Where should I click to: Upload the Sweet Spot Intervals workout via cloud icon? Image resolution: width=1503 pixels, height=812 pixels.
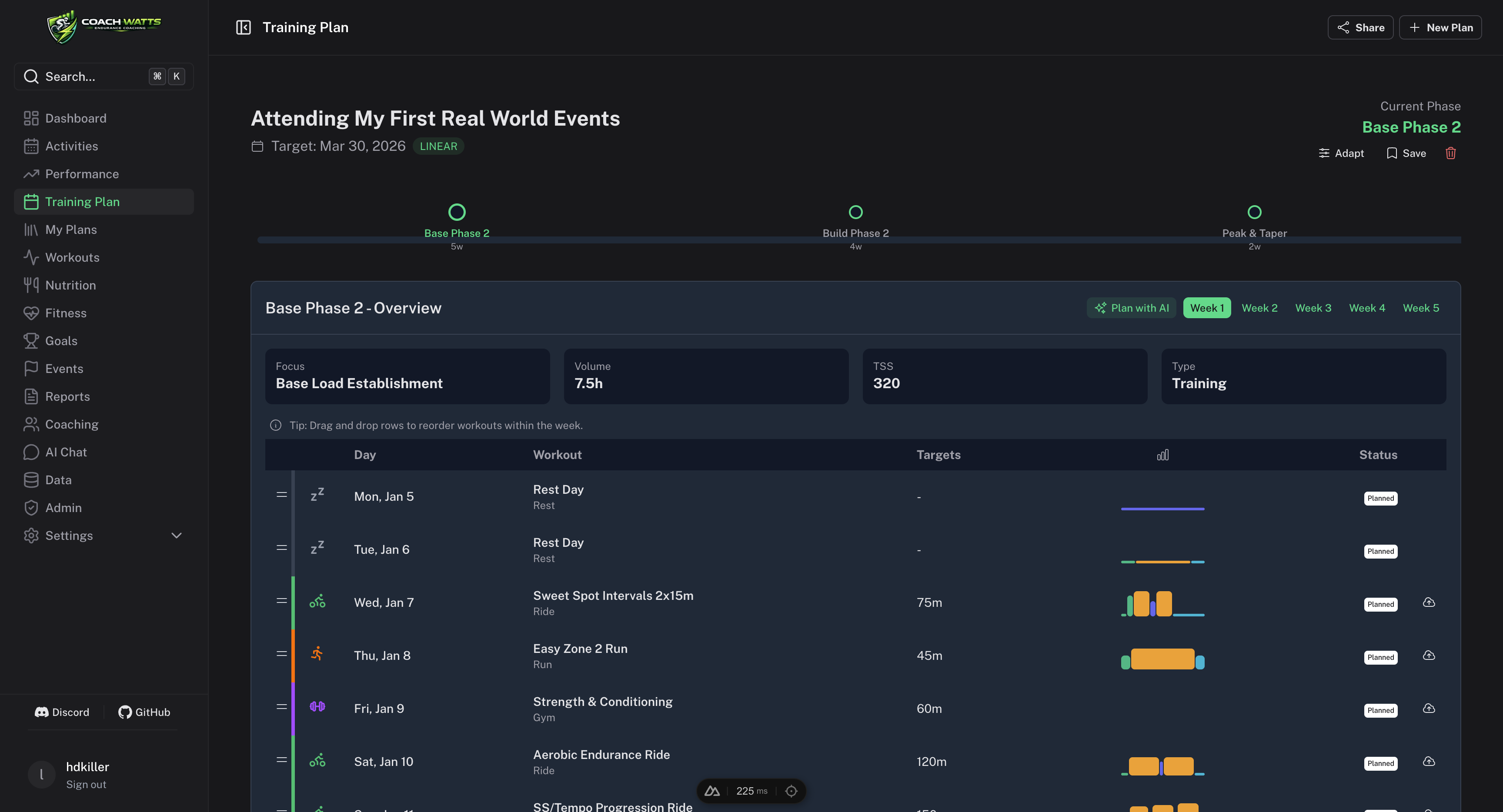[1429, 602]
